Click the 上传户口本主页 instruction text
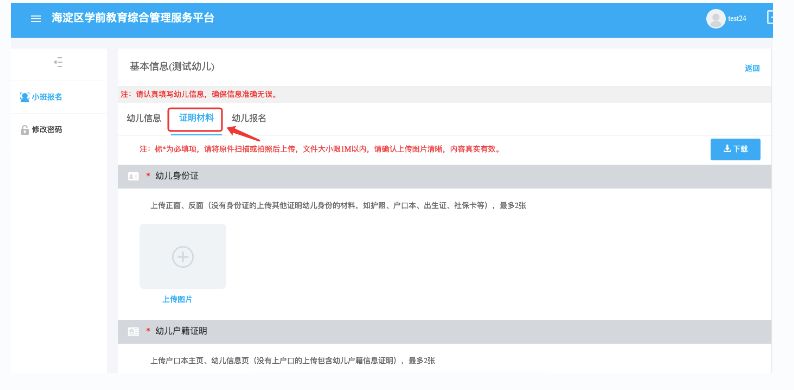 292,361
